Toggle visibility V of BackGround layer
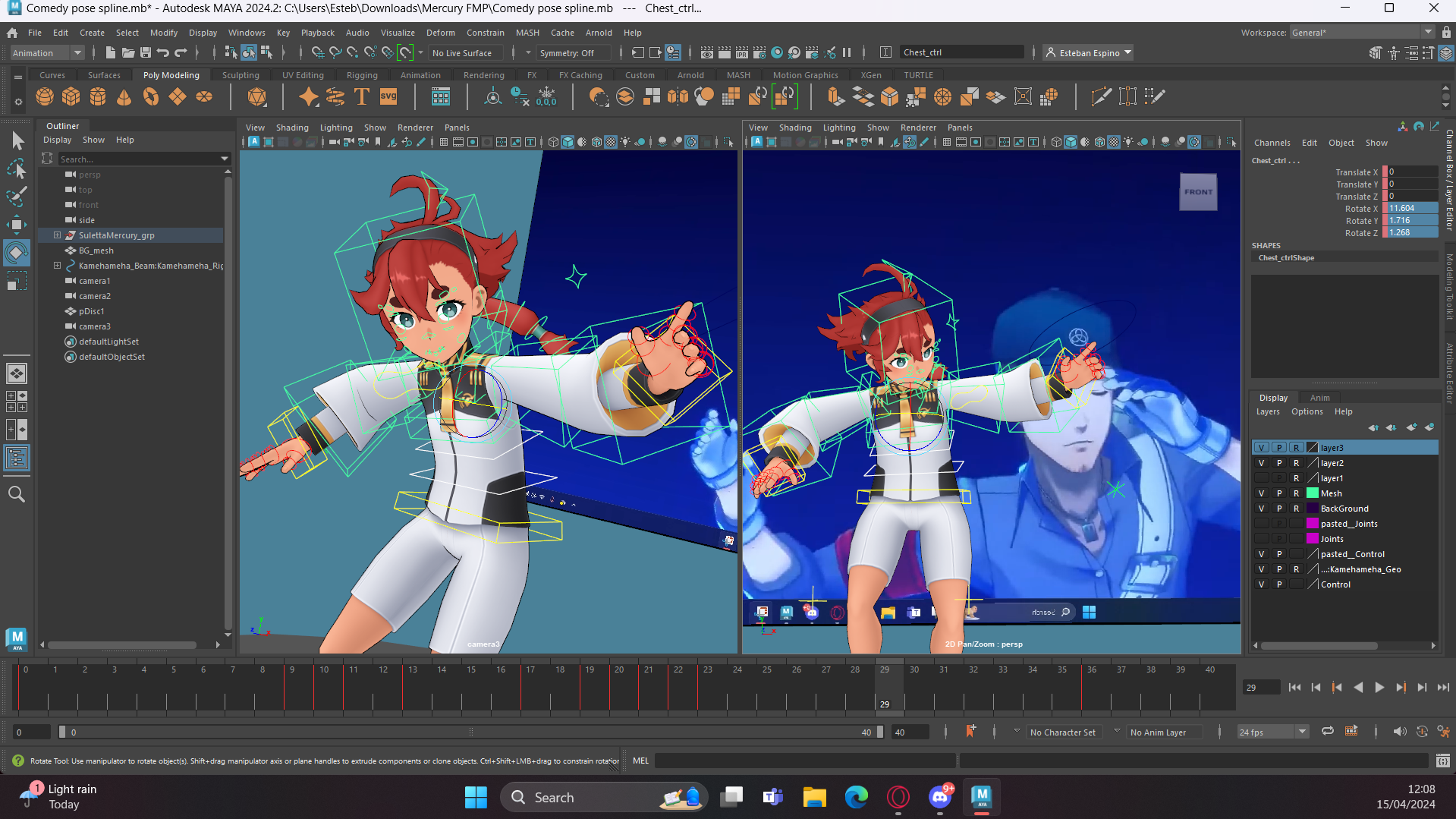 (1261, 509)
